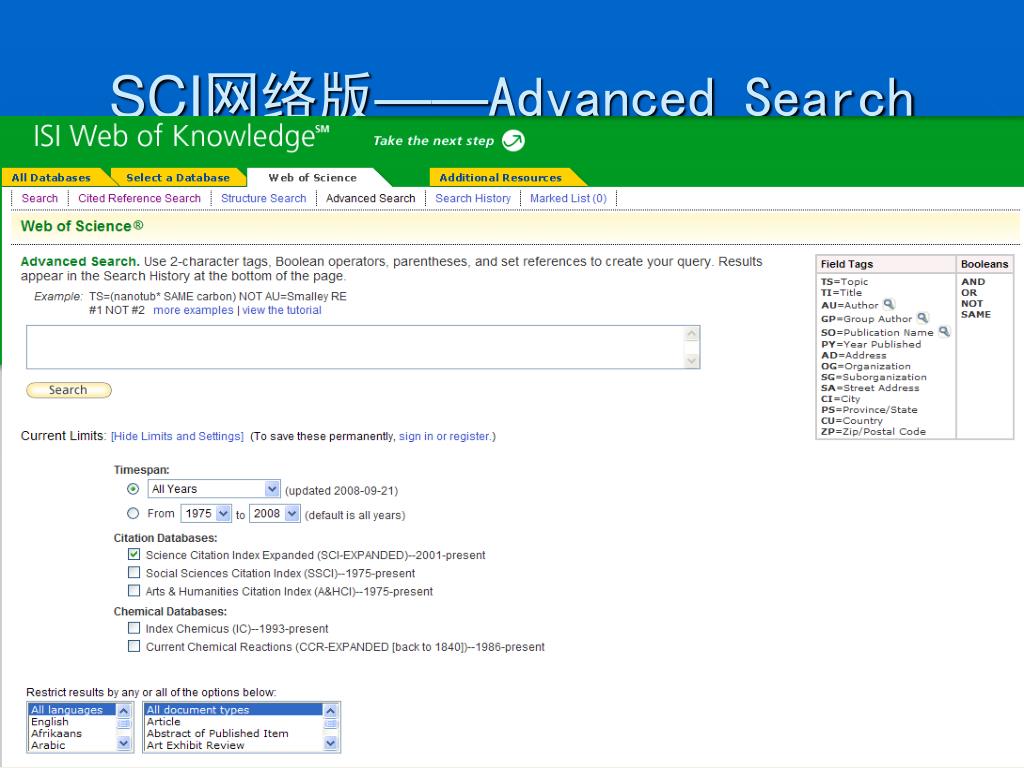The height and width of the screenshot is (768, 1024).
Task: Select Article document type
Action: coord(234,722)
